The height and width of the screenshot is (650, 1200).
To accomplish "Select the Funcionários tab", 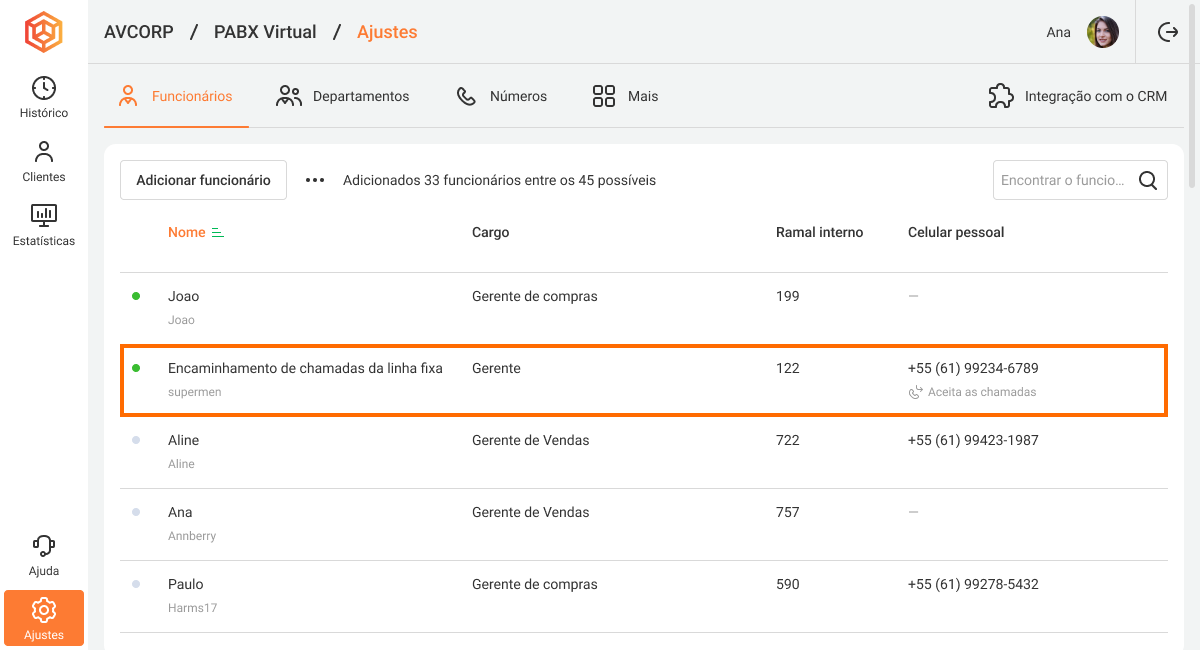I will 176,96.
